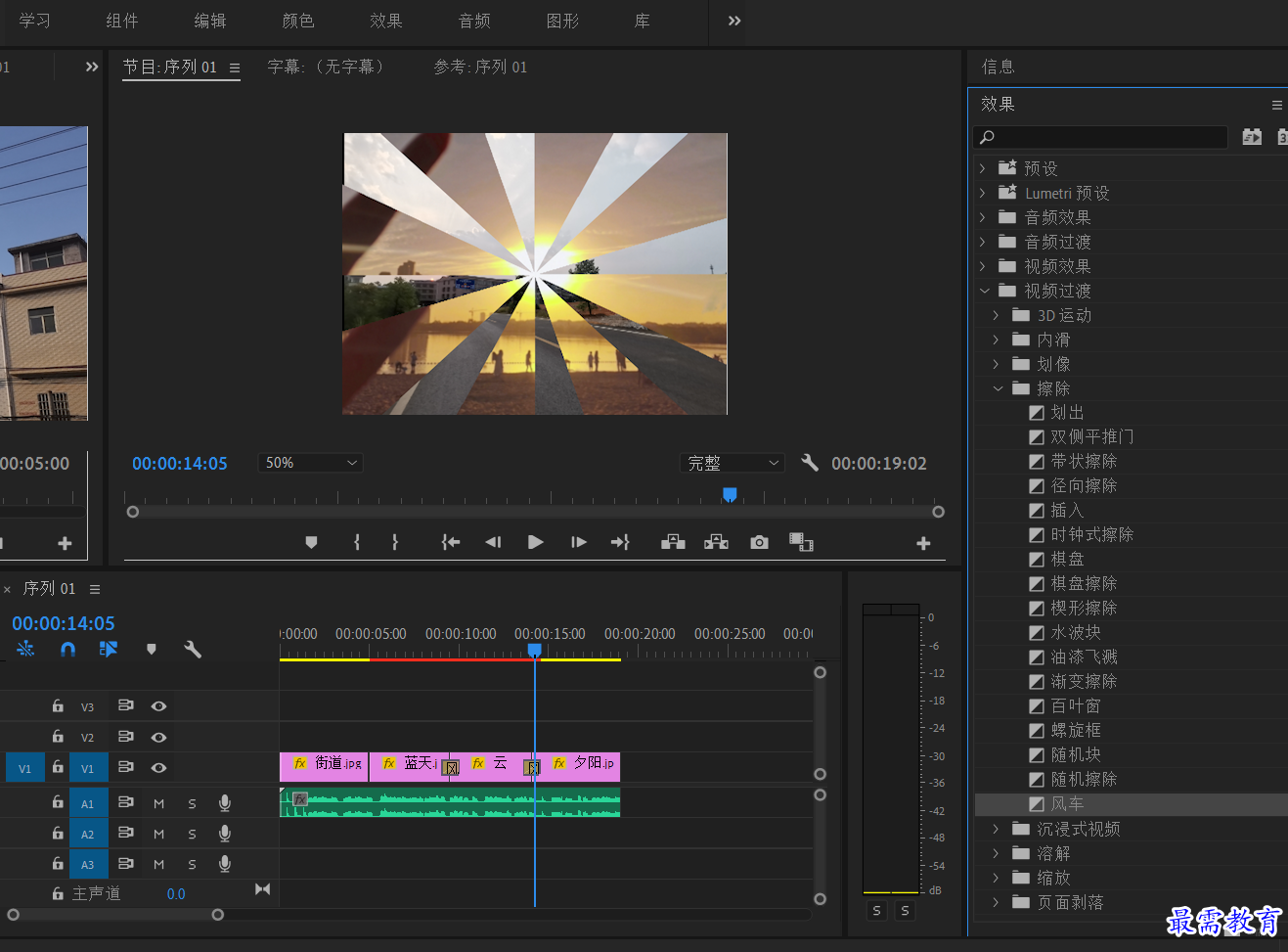Expand the 溶解 folder

[x=997, y=853]
